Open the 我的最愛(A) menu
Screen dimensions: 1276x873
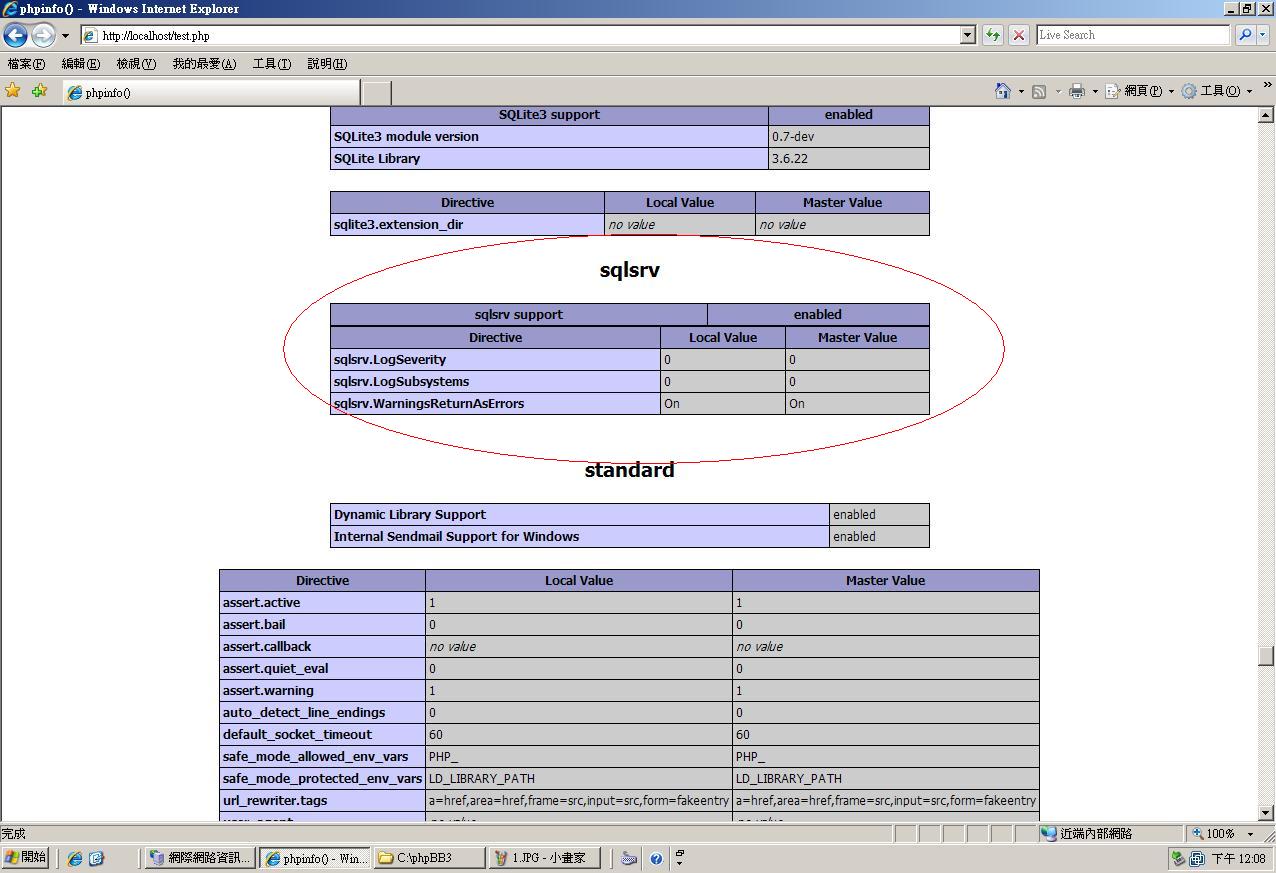(x=204, y=64)
